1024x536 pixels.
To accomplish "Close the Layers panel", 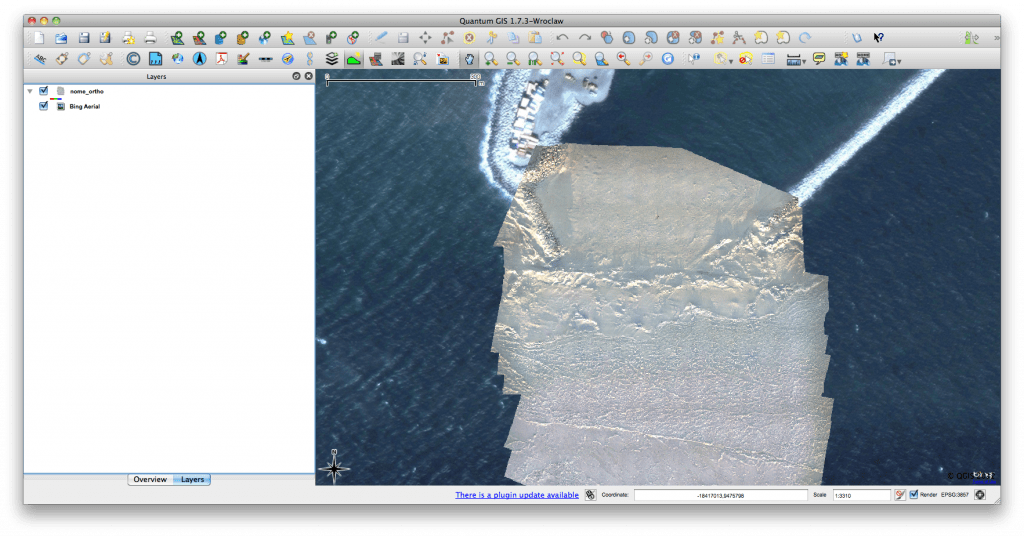I will pos(308,76).
